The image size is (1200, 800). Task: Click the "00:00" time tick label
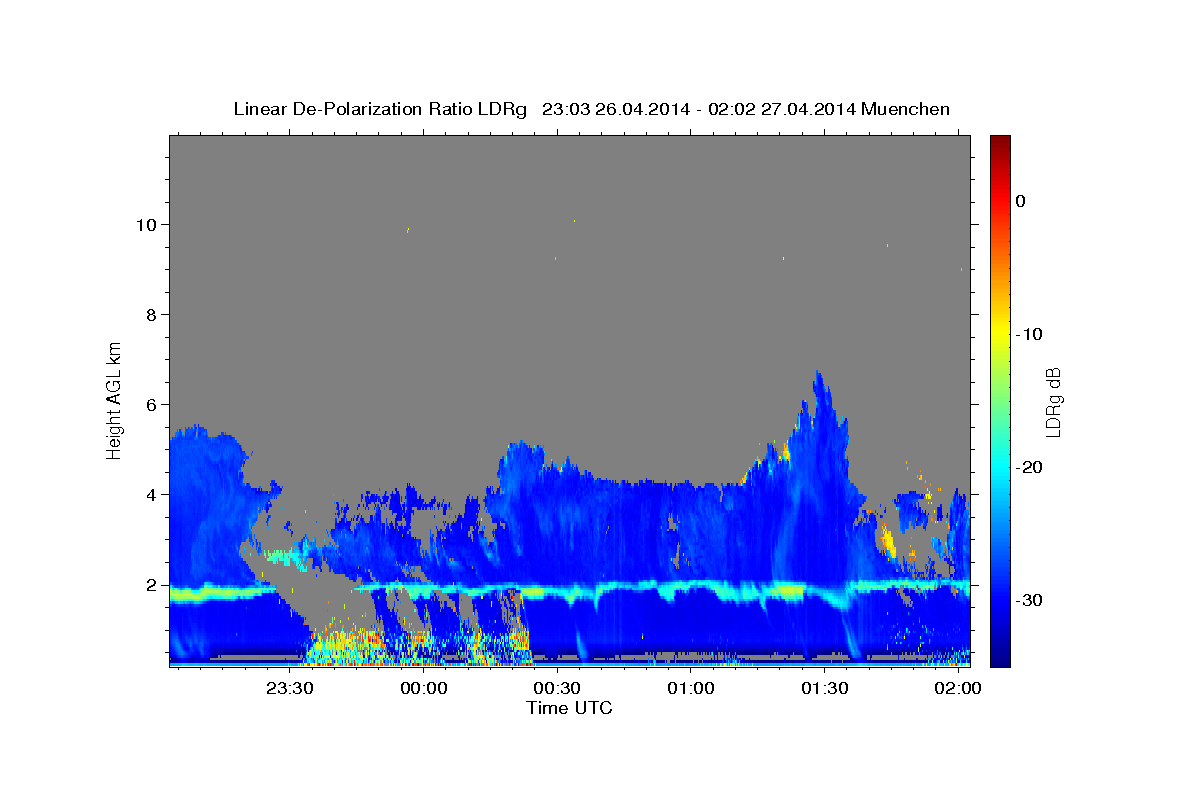coord(423,689)
